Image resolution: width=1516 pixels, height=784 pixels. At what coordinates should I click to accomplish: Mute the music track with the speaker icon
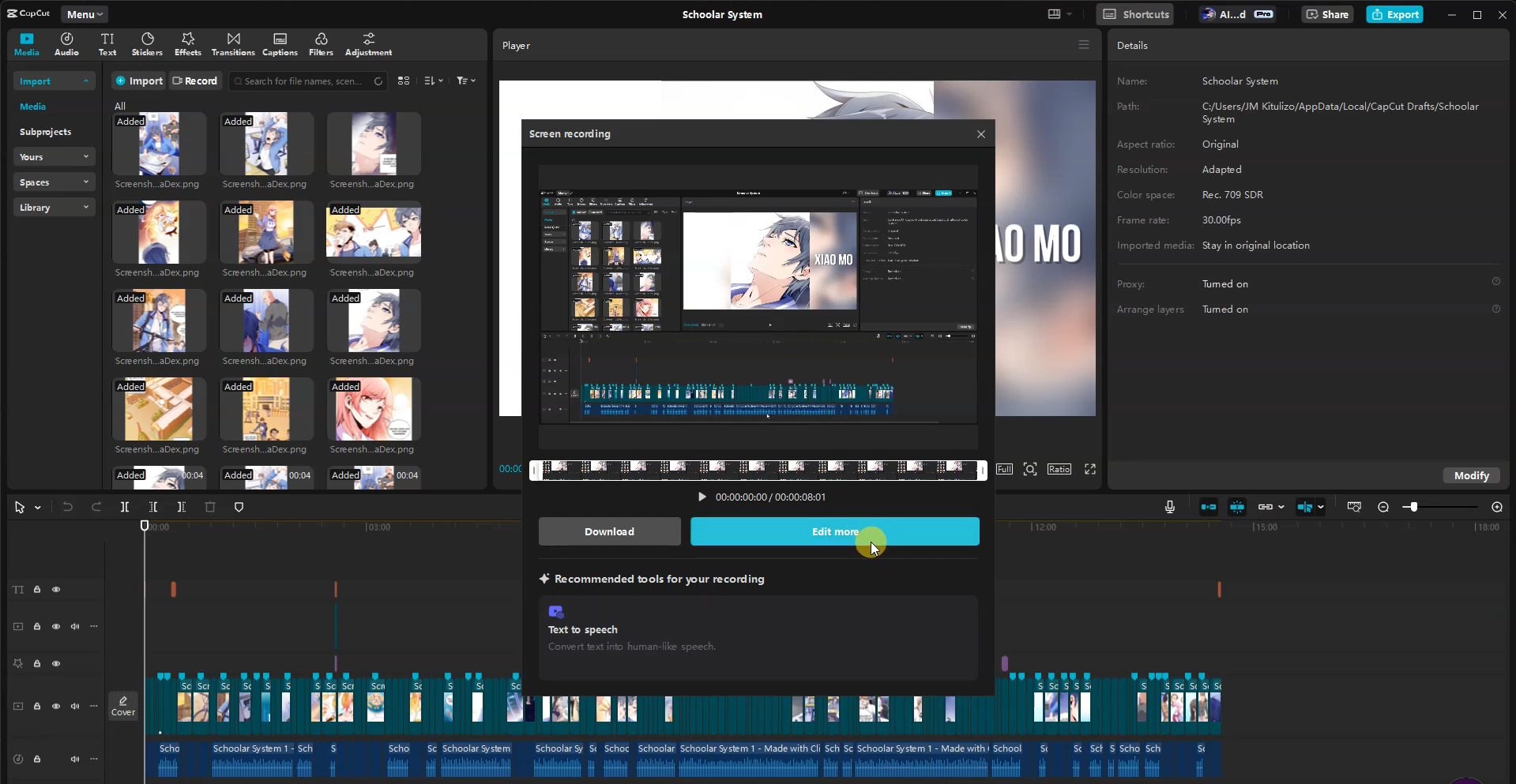(75, 759)
